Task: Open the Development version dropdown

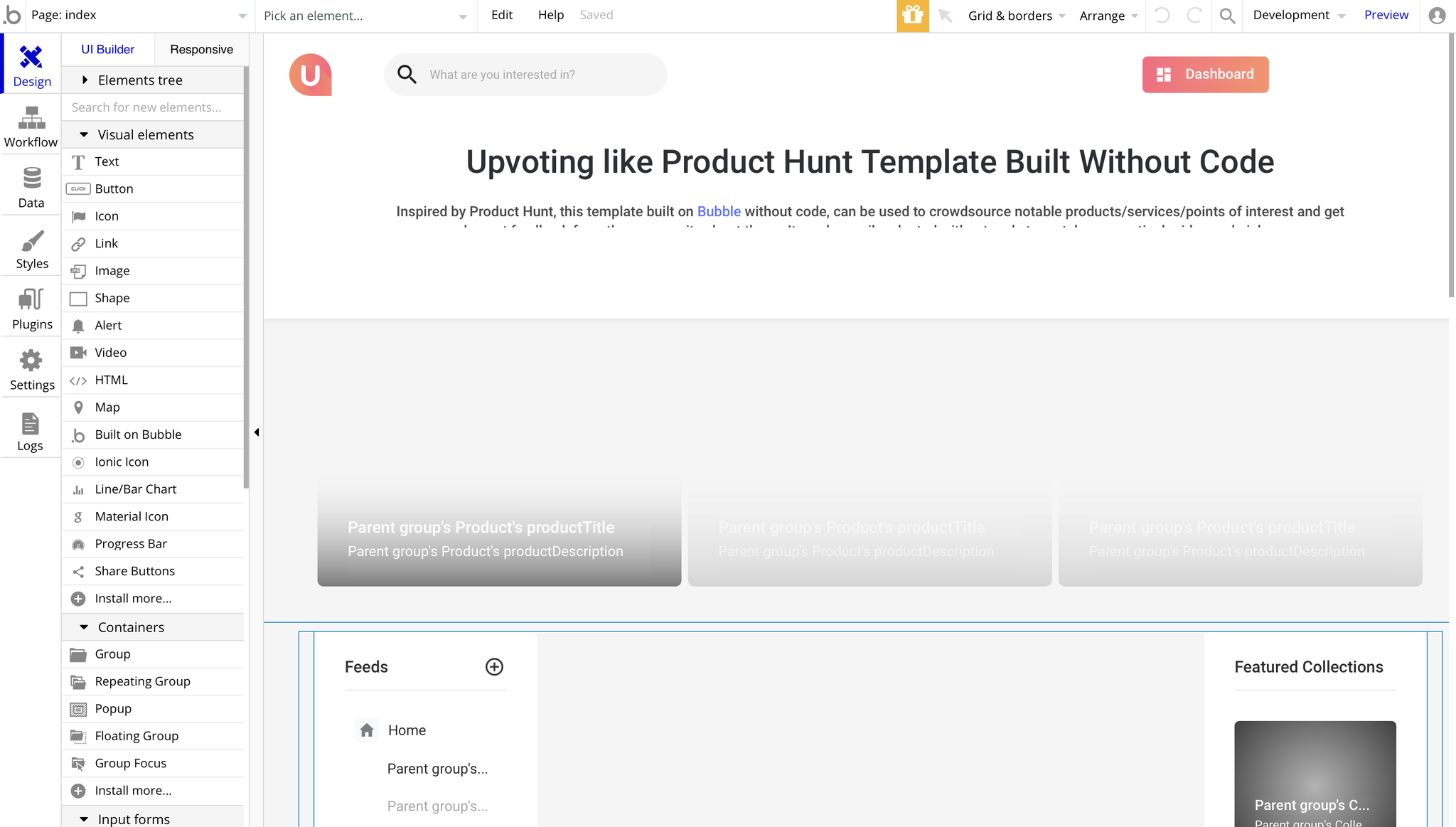Action: [1299, 16]
